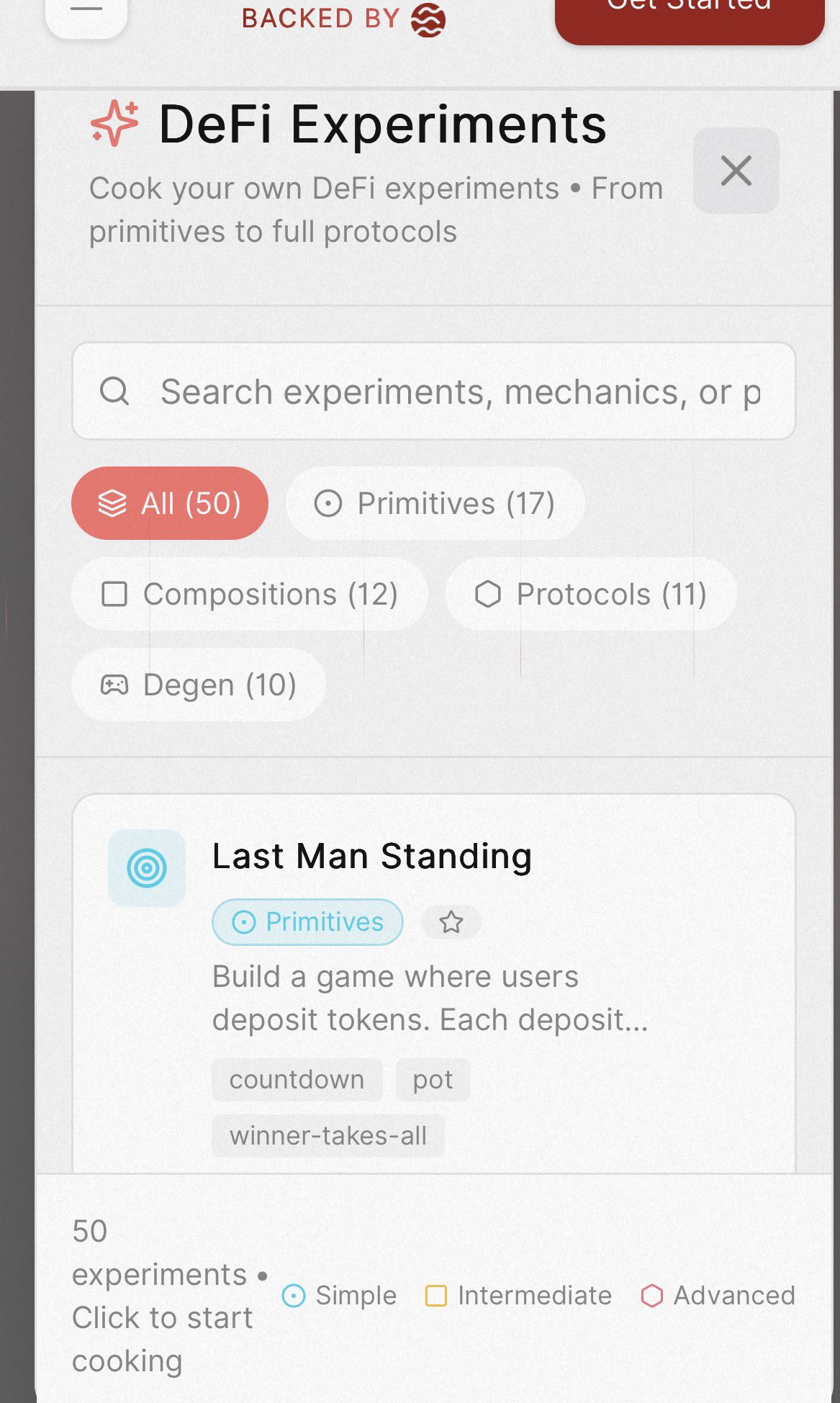Viewport: 840px width, 1403px height.
Task: Switch to Protocols (11) filter
Action: pyautogui.click(x=591, y=595)
